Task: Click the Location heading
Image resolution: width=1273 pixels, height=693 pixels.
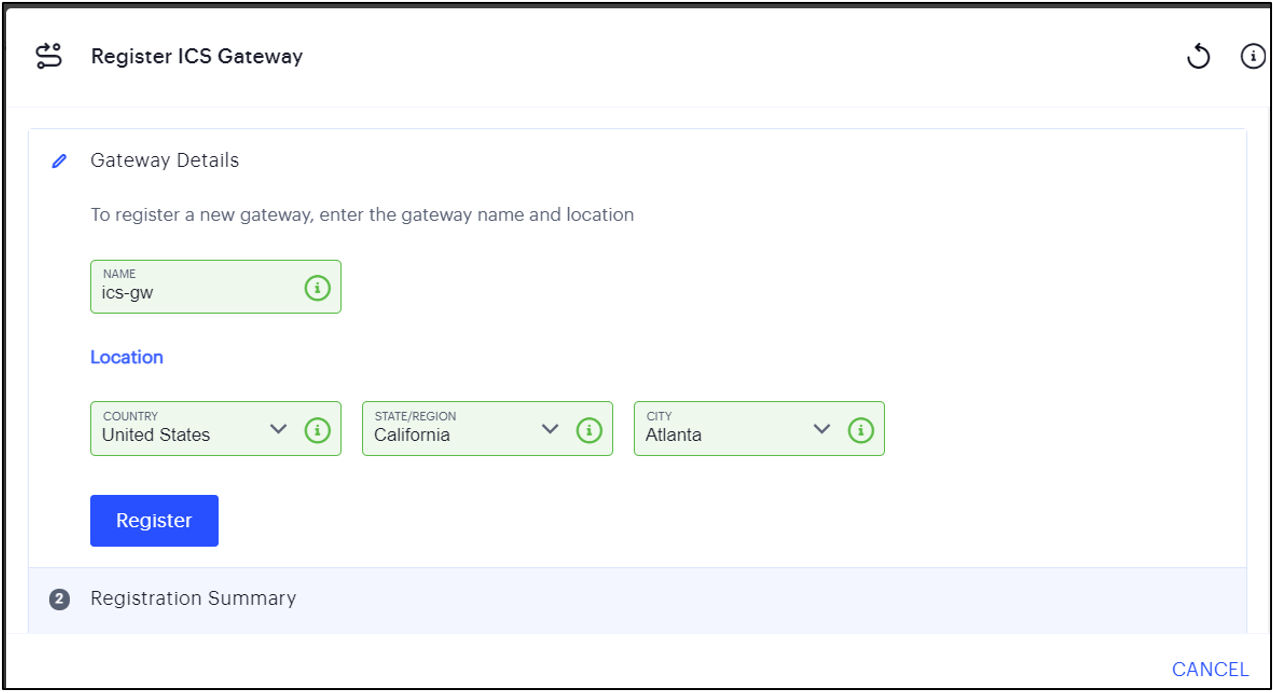Action: point(127,357)
